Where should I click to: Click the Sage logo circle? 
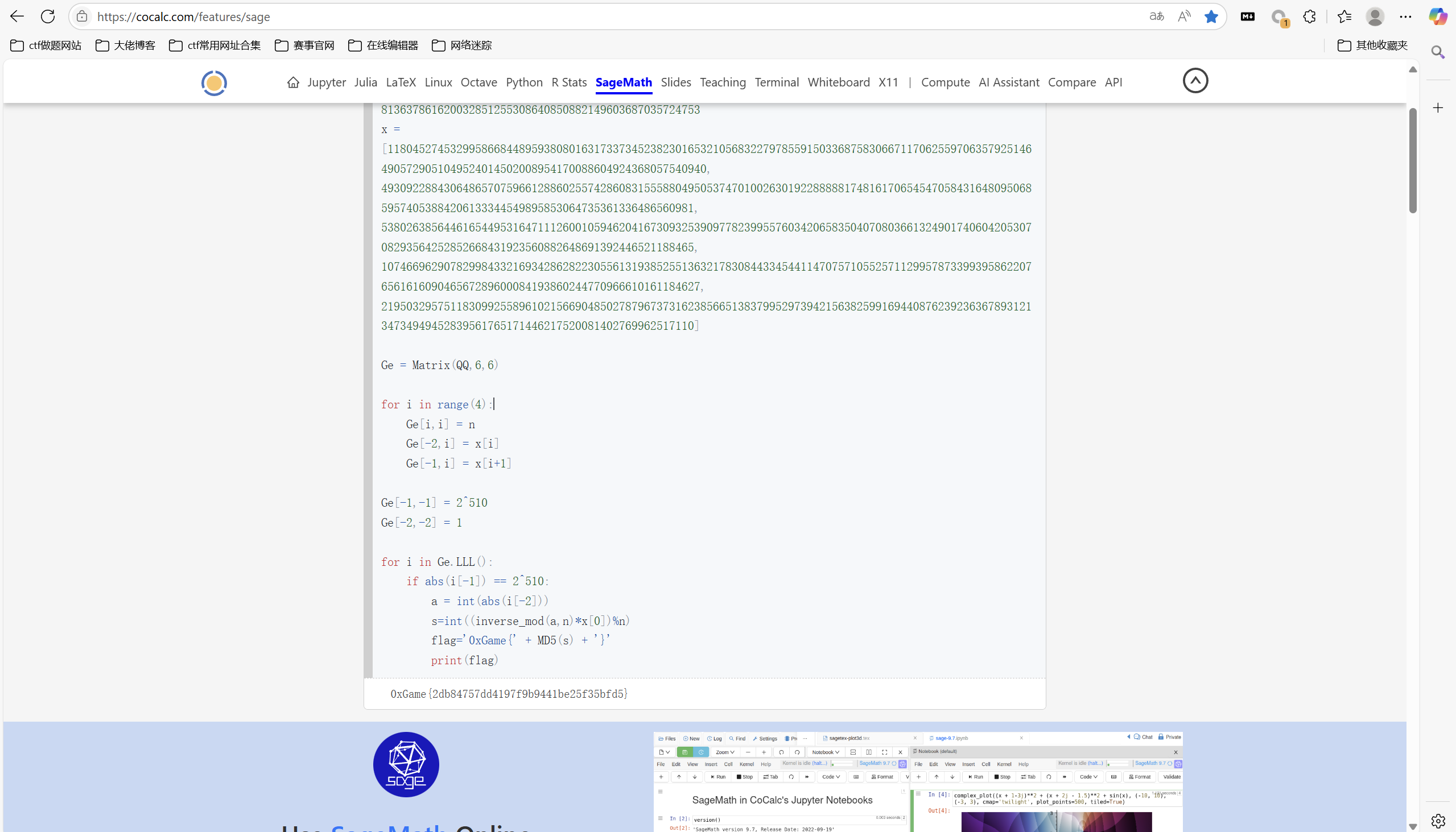coord(406,764)
